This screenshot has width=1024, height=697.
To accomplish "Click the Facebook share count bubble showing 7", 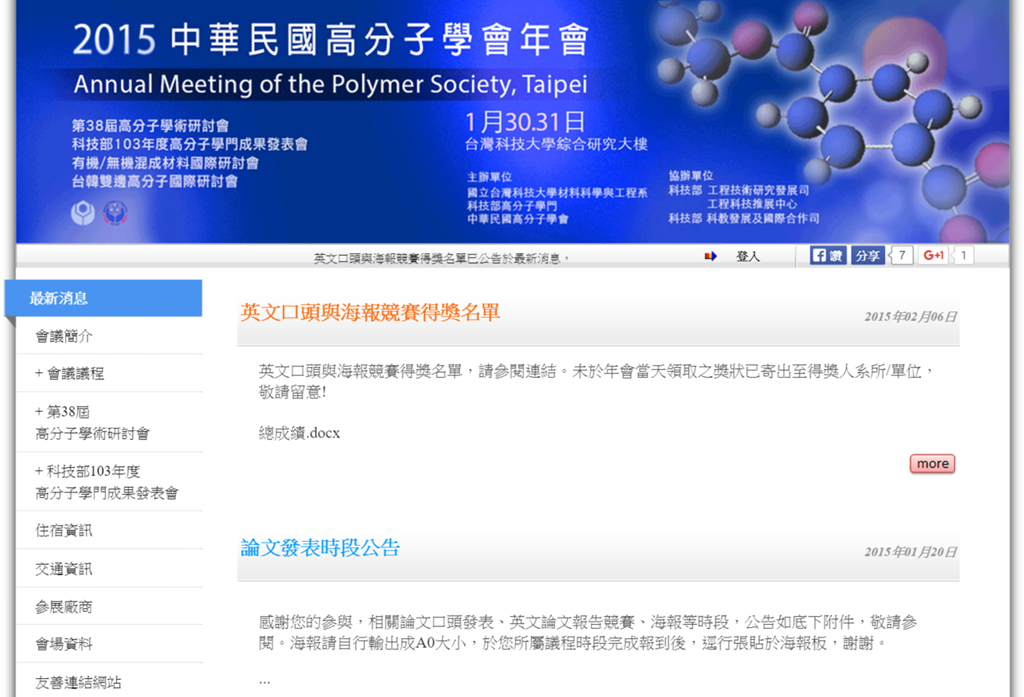I will point(901,256).
